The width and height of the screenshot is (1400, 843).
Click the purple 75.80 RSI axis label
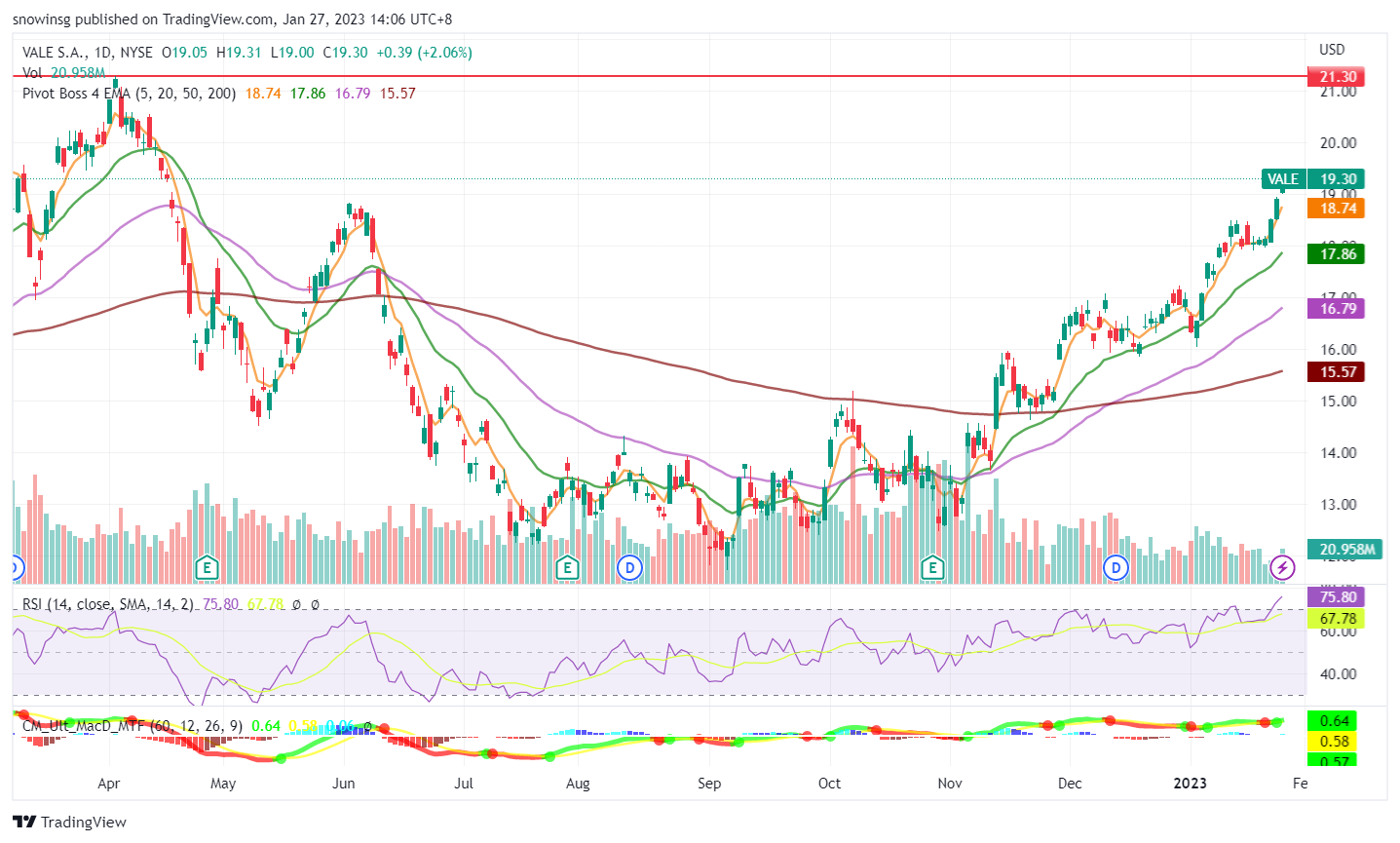pos(1338,596)
